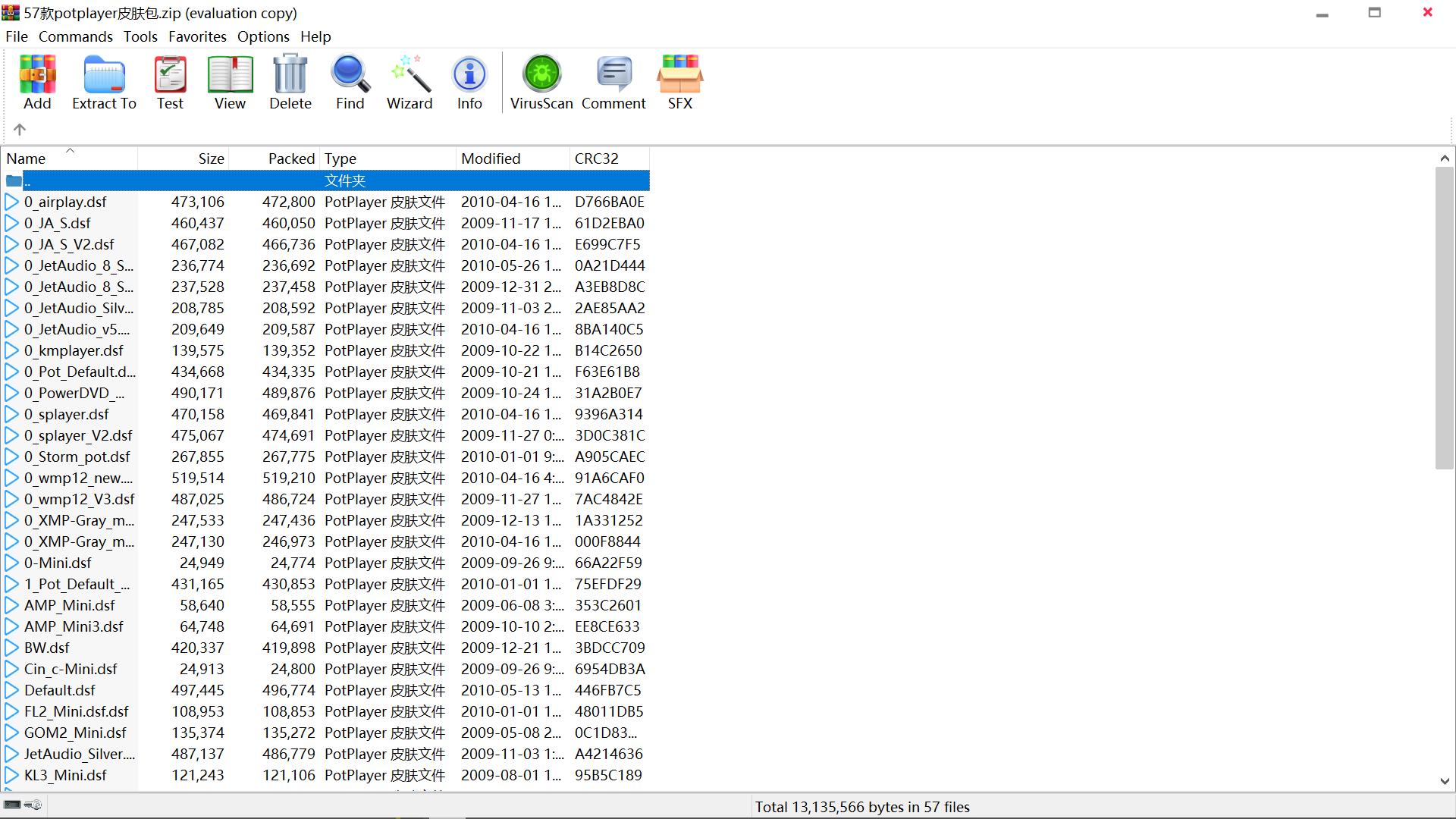Go up one level arrow
Screen dimensions: 1456x819
(x=20, y=130)
